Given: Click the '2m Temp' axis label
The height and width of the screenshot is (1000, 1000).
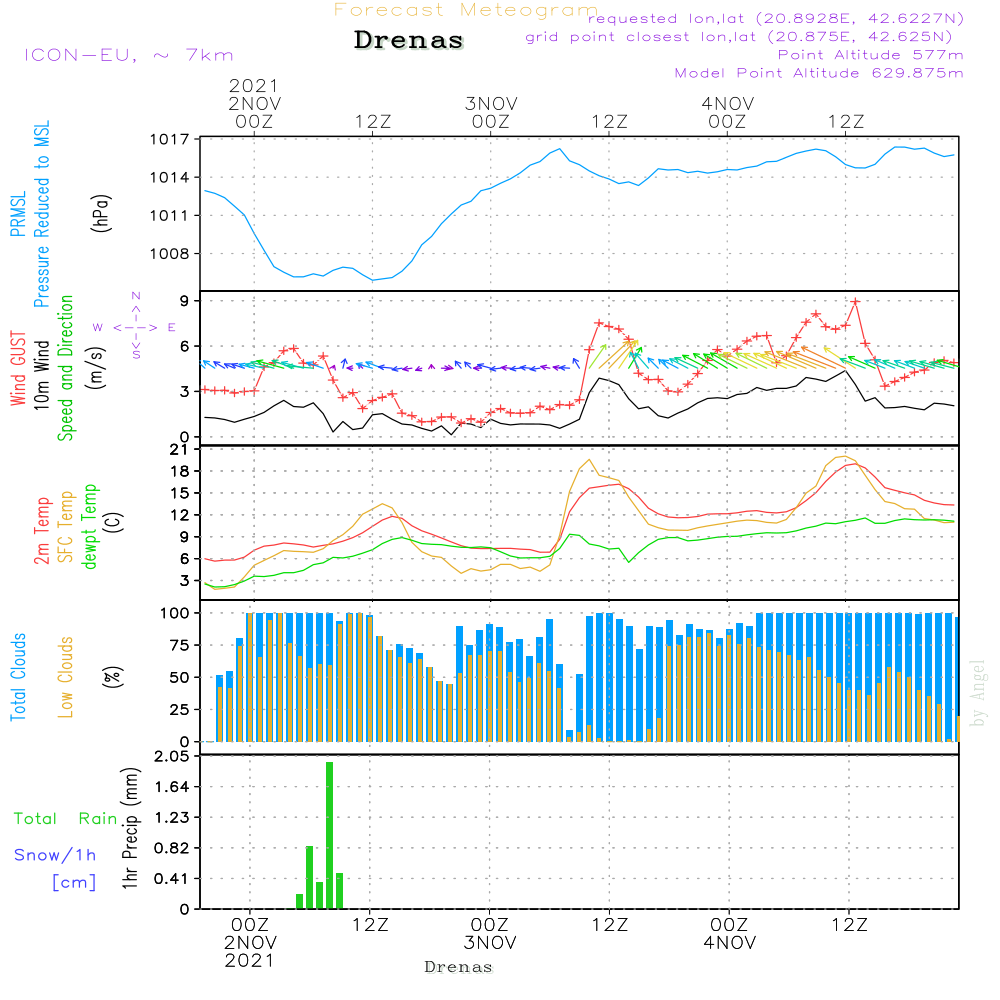Looking at the screenshot, I should 41,531.
